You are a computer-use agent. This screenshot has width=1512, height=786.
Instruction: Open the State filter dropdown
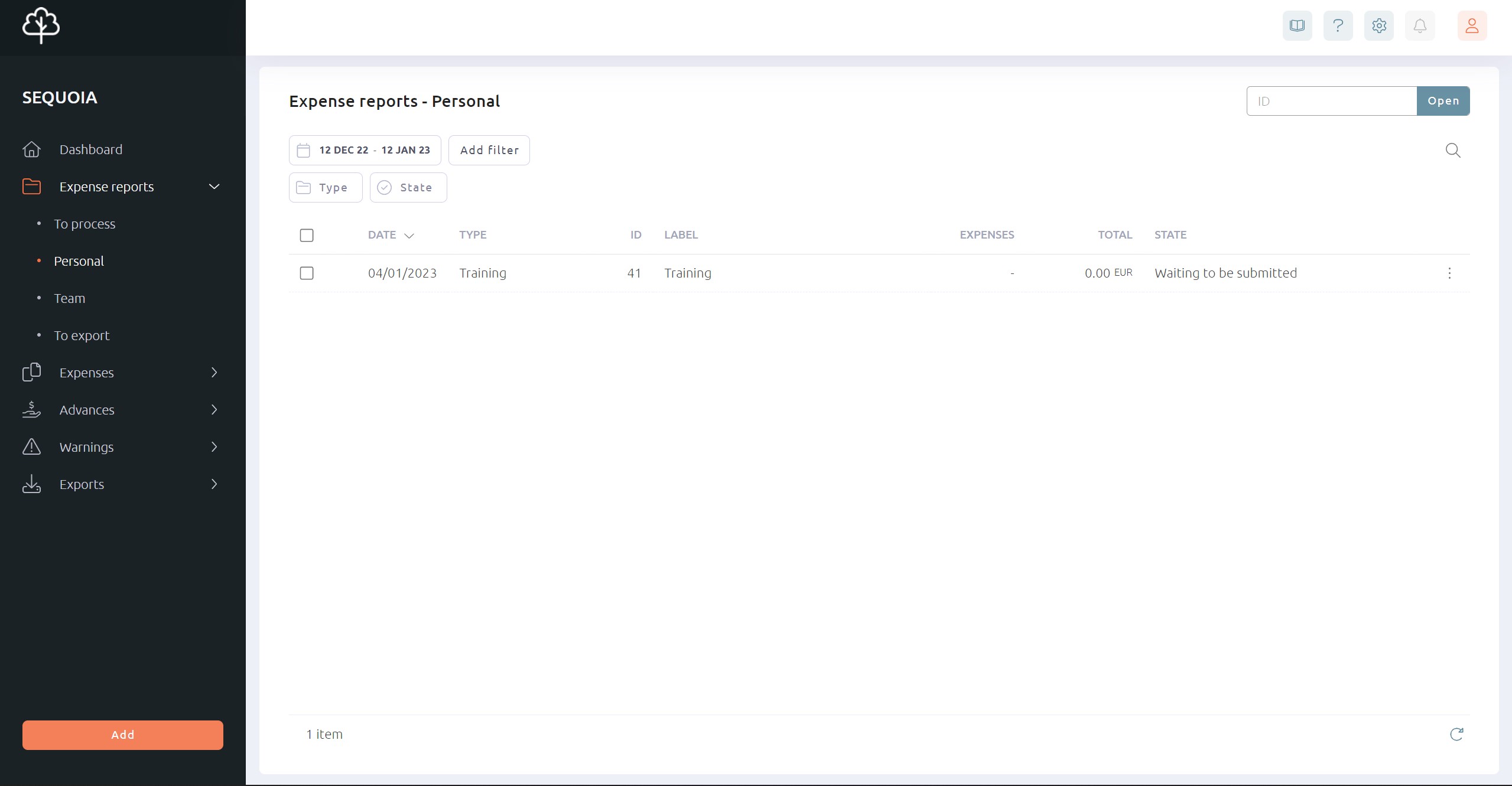[408, 188]
